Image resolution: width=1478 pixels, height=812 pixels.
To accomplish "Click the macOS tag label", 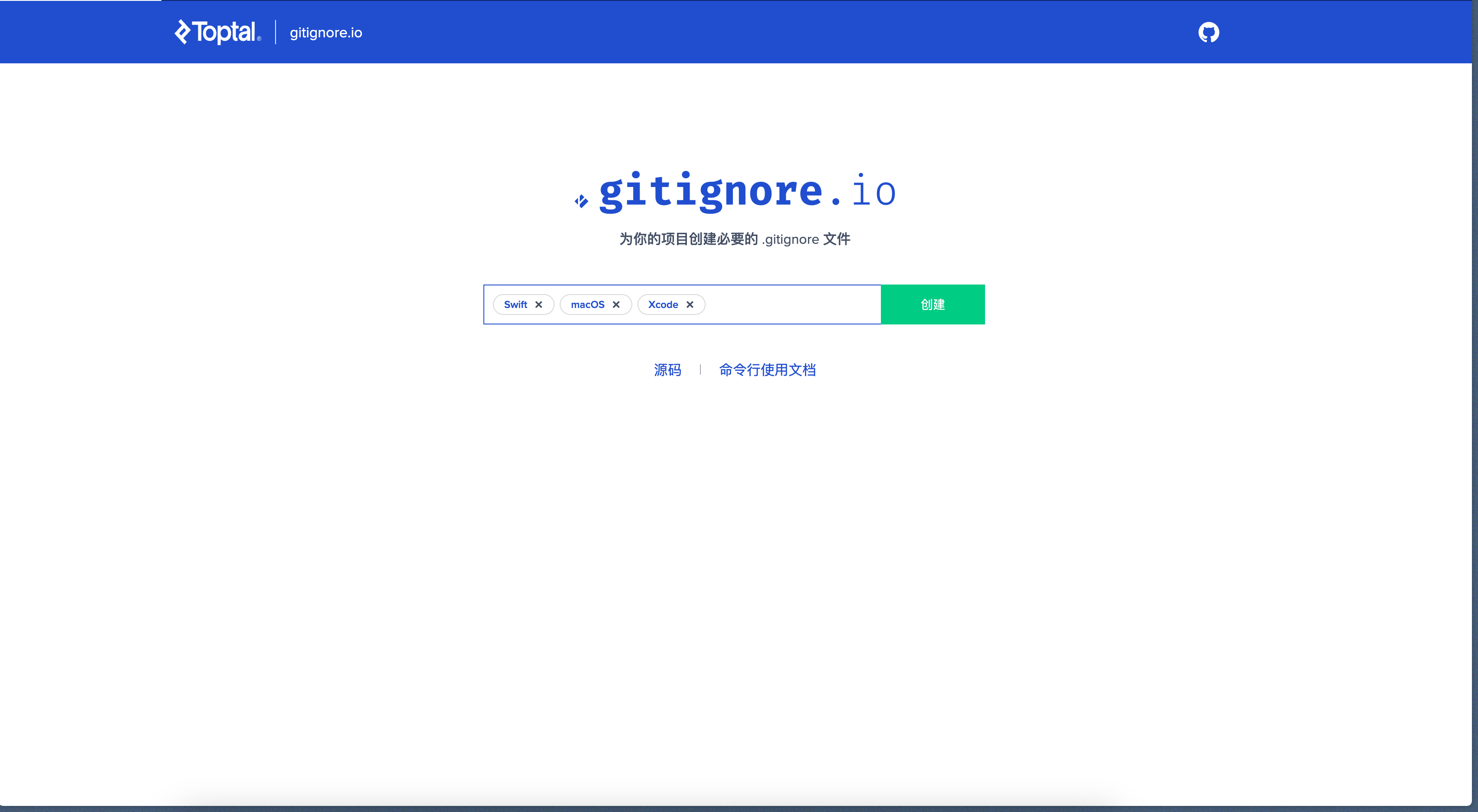I will tap(587, 304).
